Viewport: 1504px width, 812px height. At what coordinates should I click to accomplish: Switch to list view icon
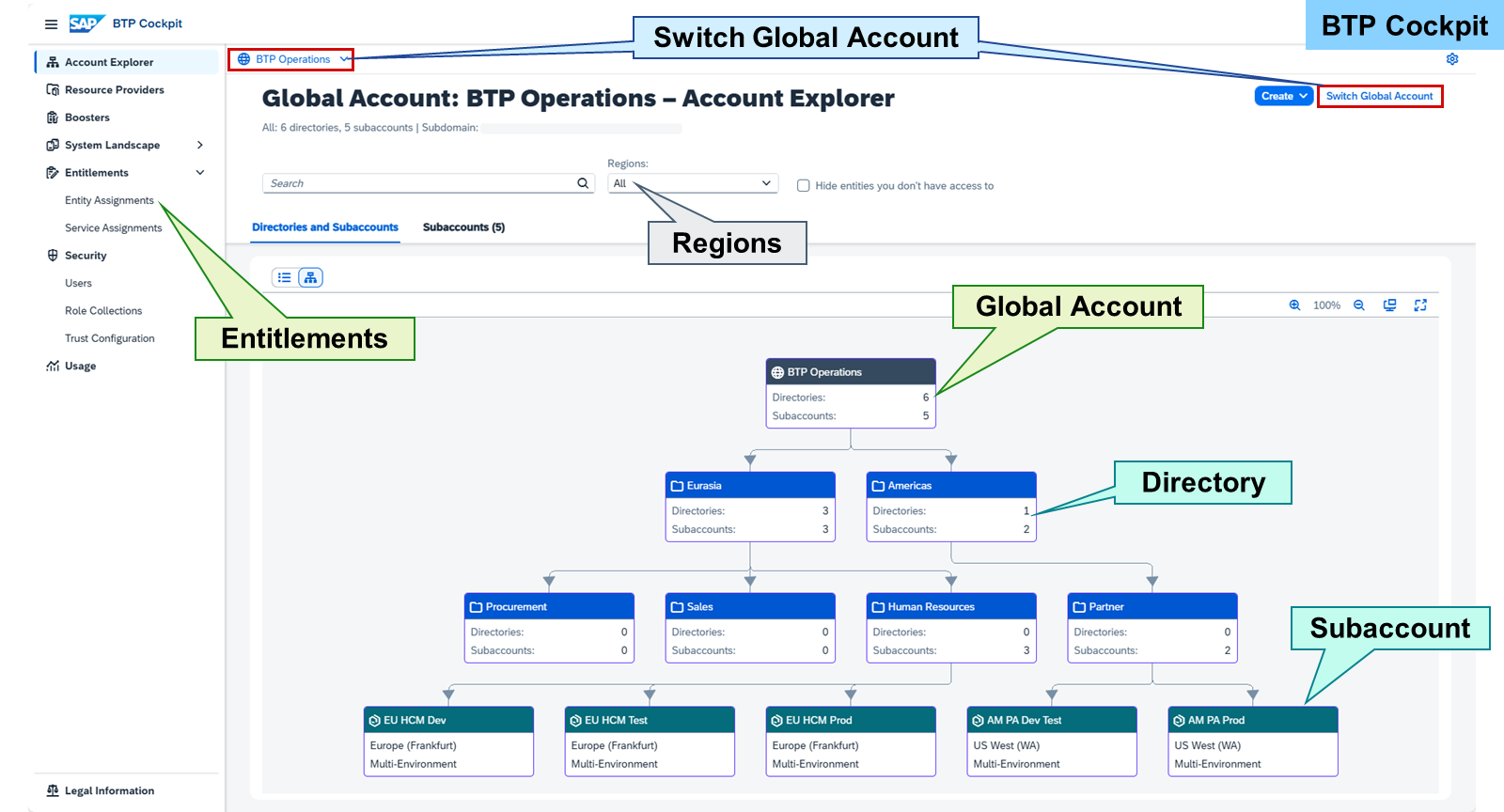point(284,277)
